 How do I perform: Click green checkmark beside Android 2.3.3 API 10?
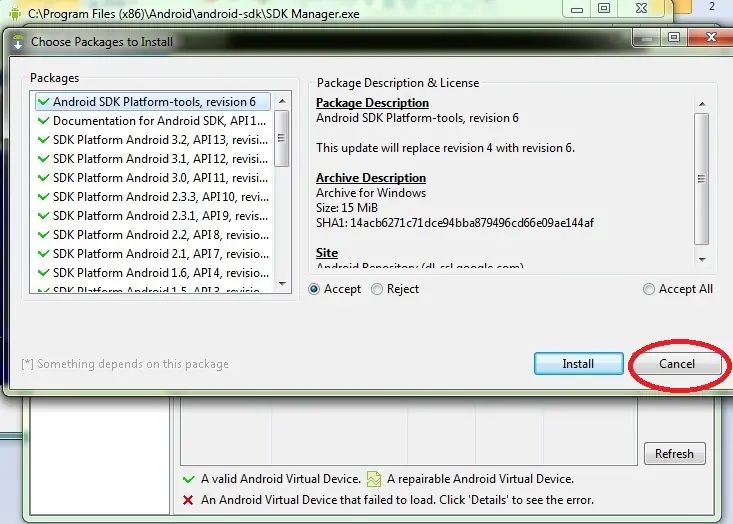pos(43,196)
